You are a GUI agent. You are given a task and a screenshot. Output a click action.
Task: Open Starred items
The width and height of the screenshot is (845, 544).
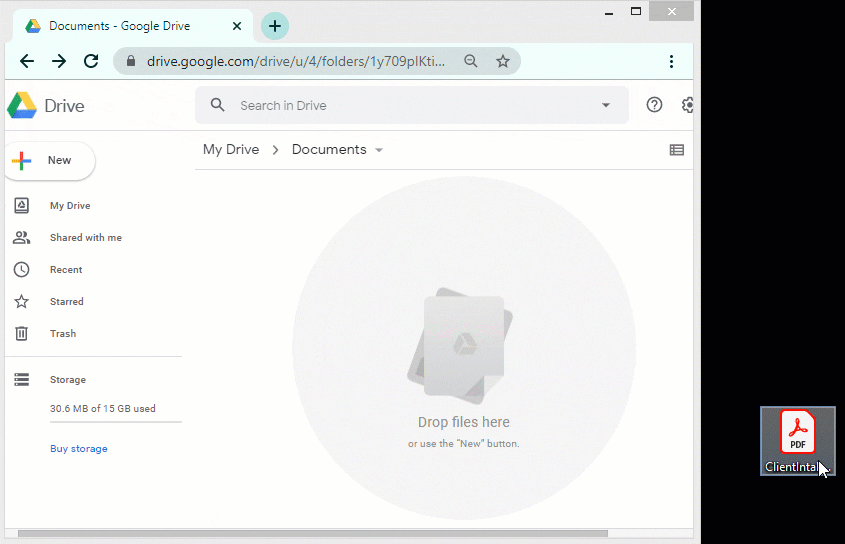coord(66,301)
